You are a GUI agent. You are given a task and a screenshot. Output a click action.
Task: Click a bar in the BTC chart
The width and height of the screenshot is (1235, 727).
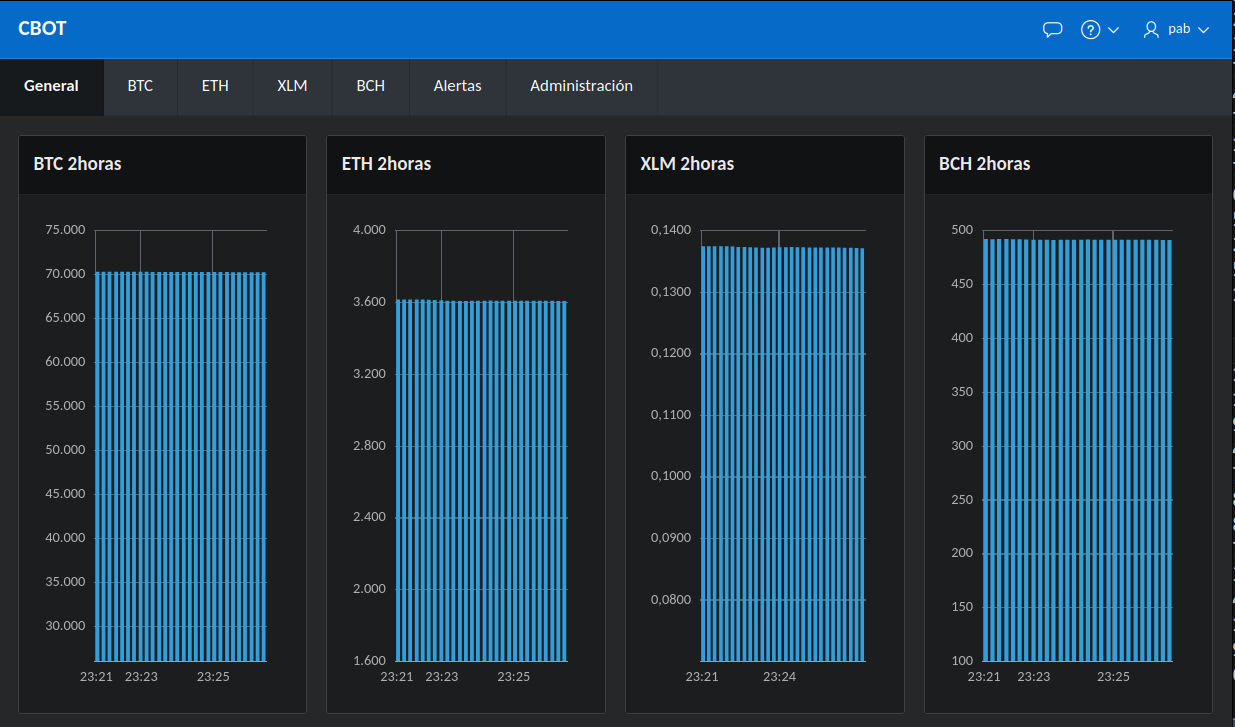[x=180, y=450]
